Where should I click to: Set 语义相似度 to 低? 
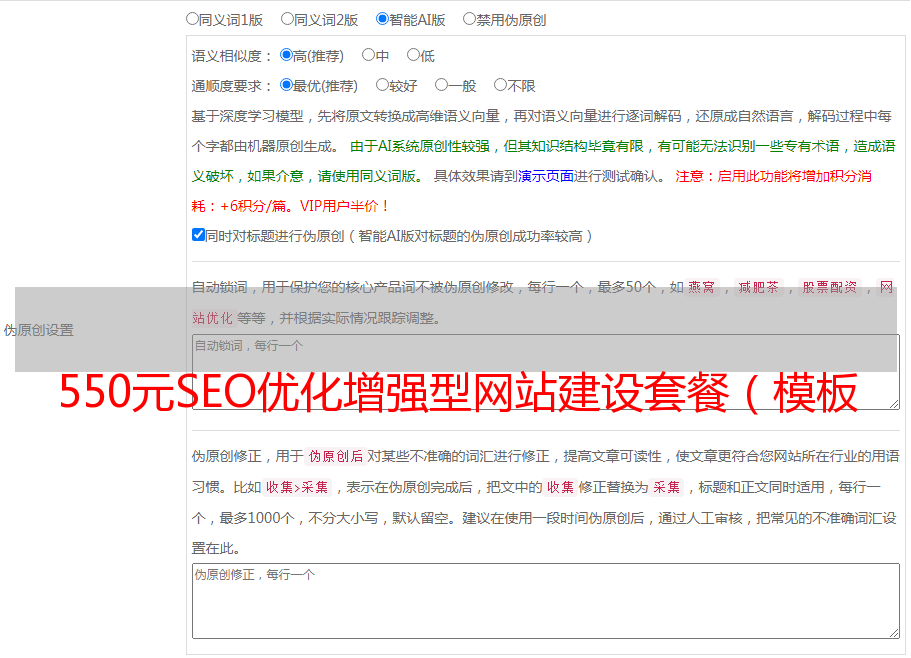414,56
